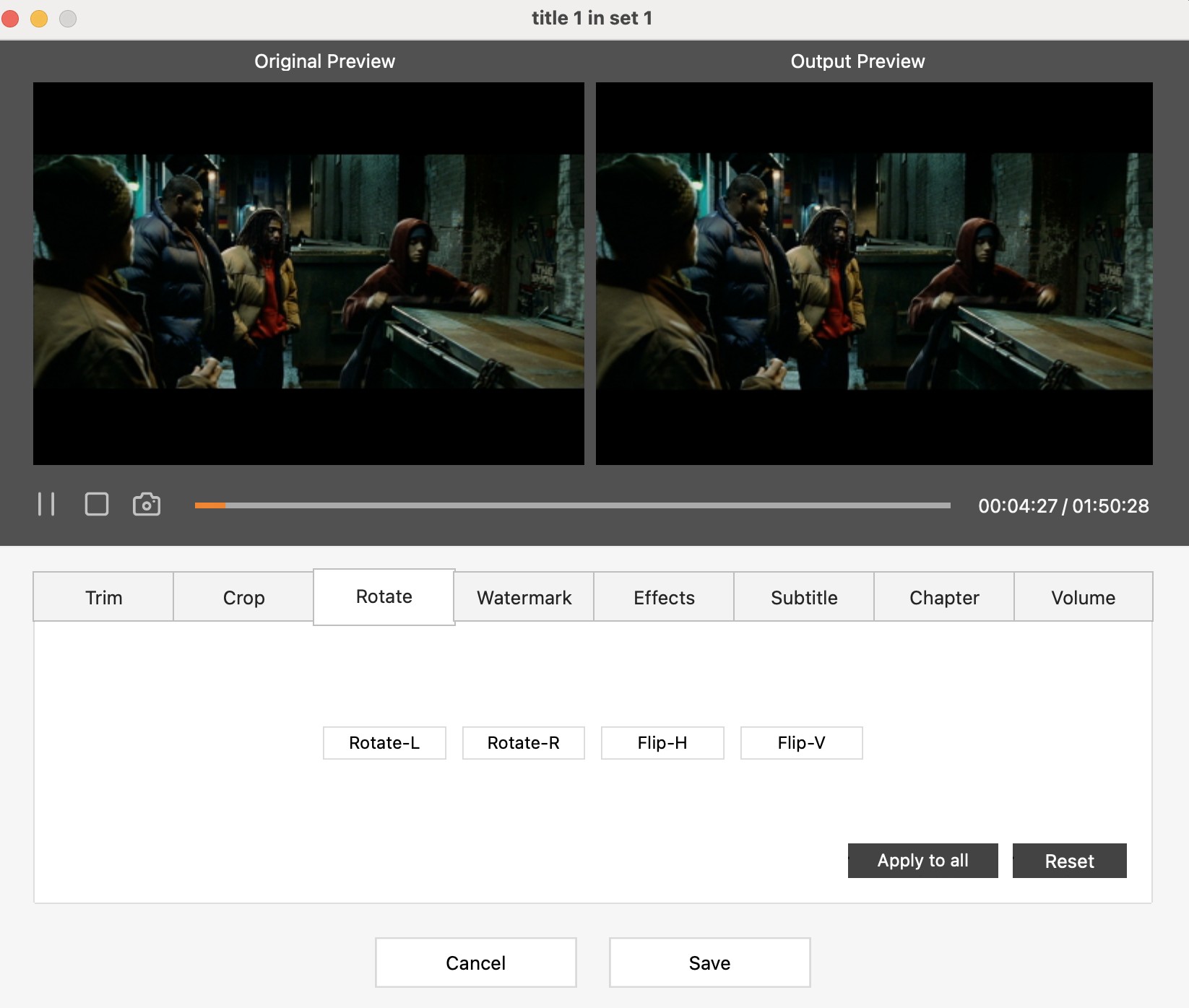
Task: Close the window with the red button
Action: coord(10,18)
